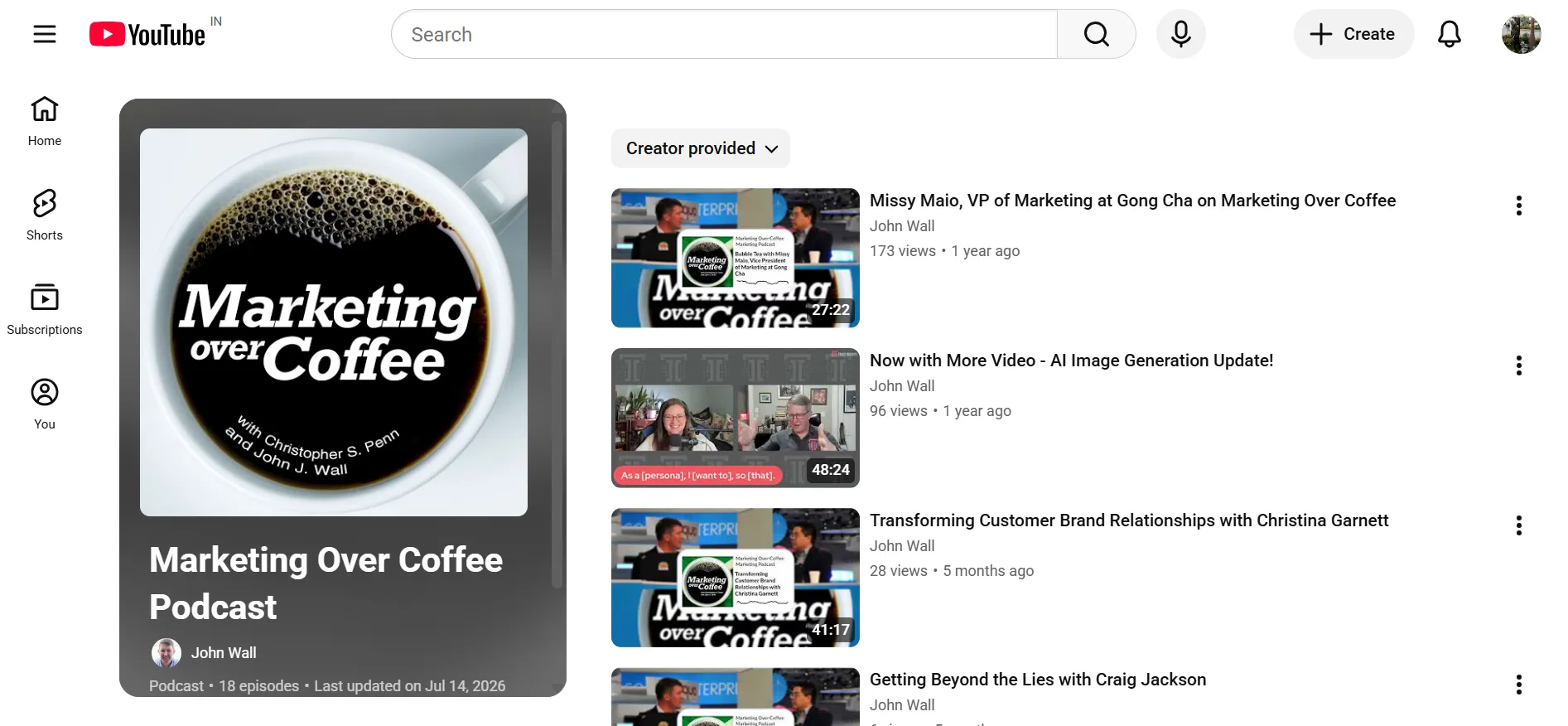Open more options for Craig Jackson episode
1568x726 pixels.
coord(1518,685)
